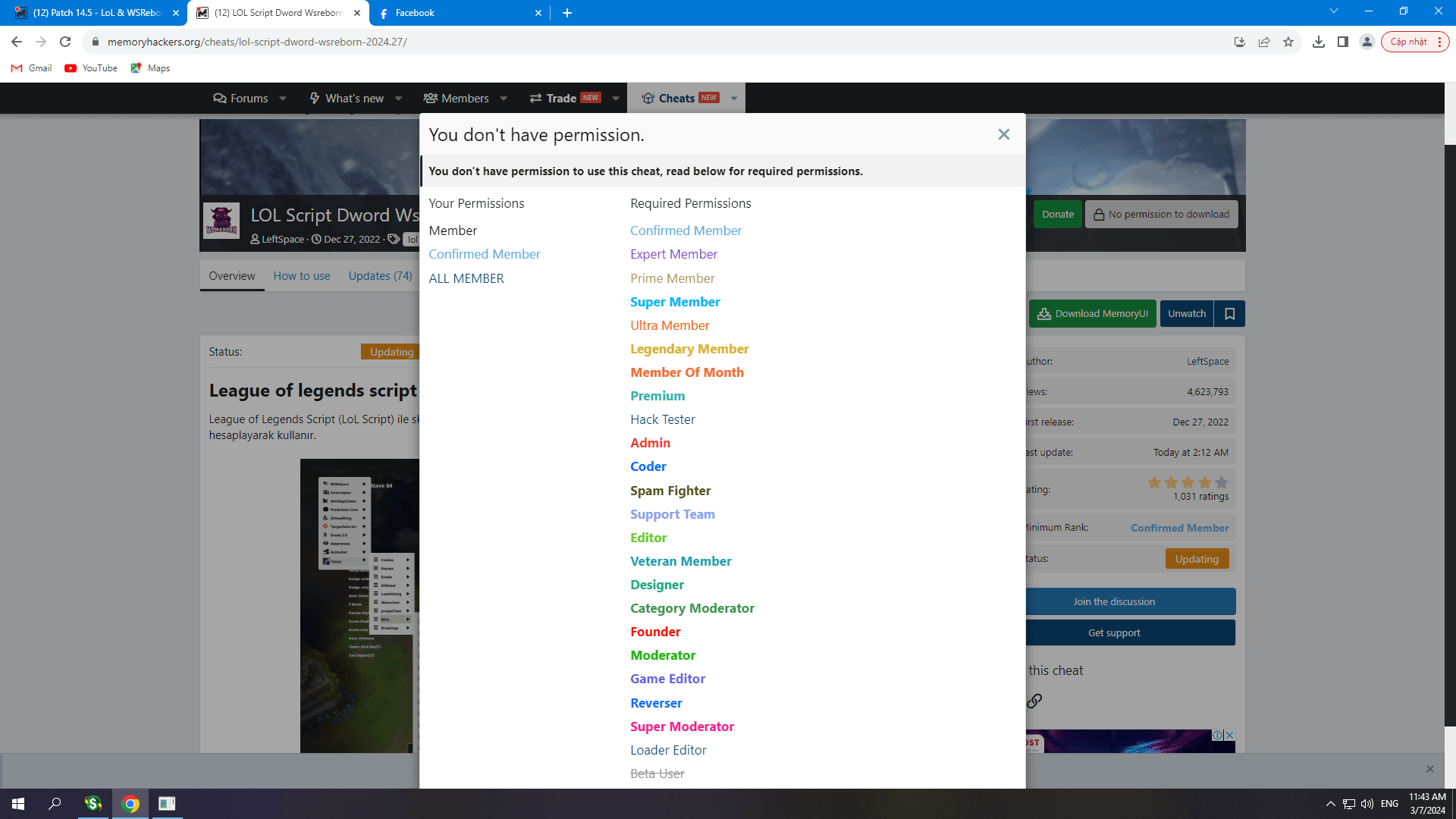
Task: Share this page via the share icon
Action: click(1264, 42)
